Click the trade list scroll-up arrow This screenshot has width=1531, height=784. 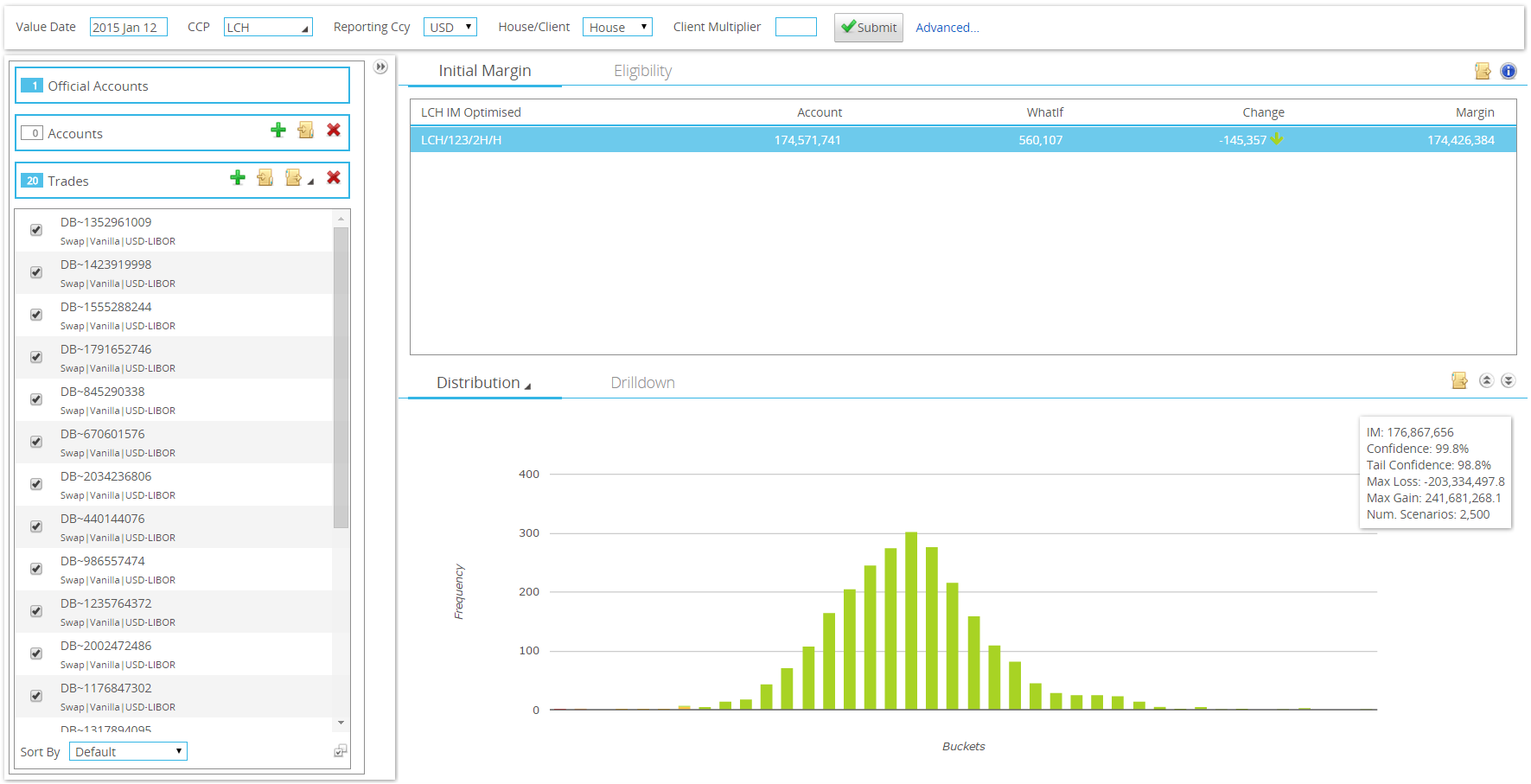(x=341, y=219)
